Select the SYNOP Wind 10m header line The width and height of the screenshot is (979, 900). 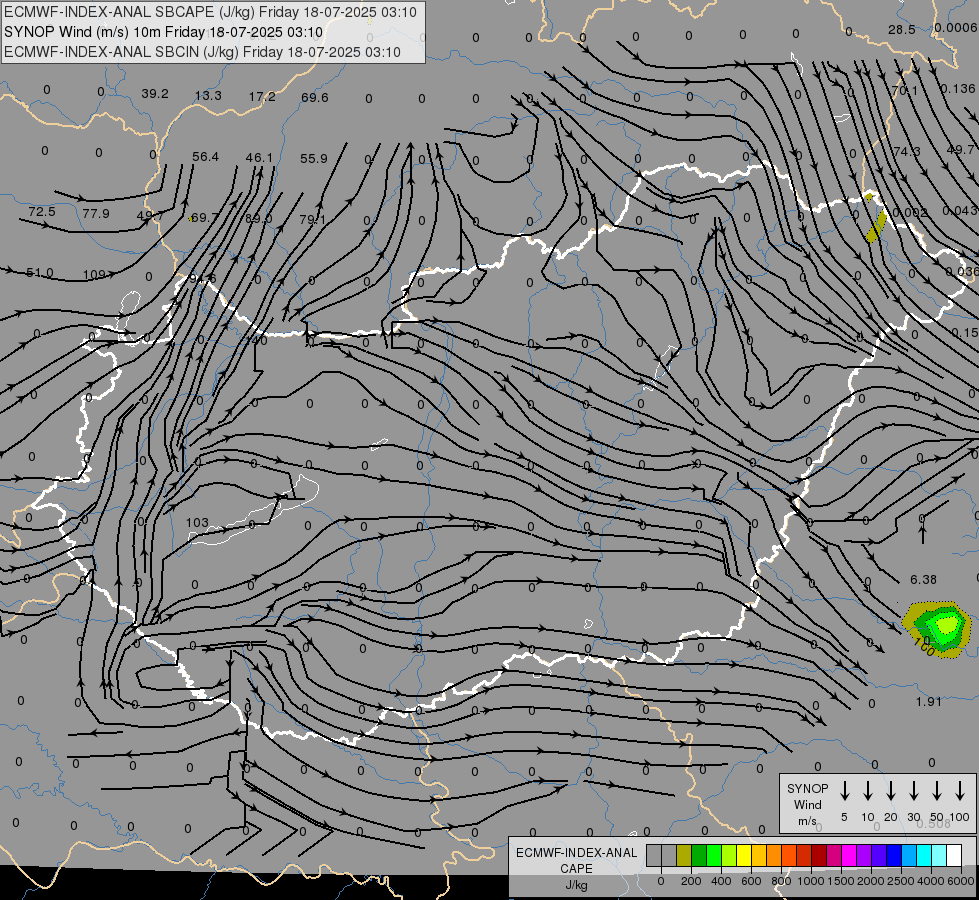point(163,32)
